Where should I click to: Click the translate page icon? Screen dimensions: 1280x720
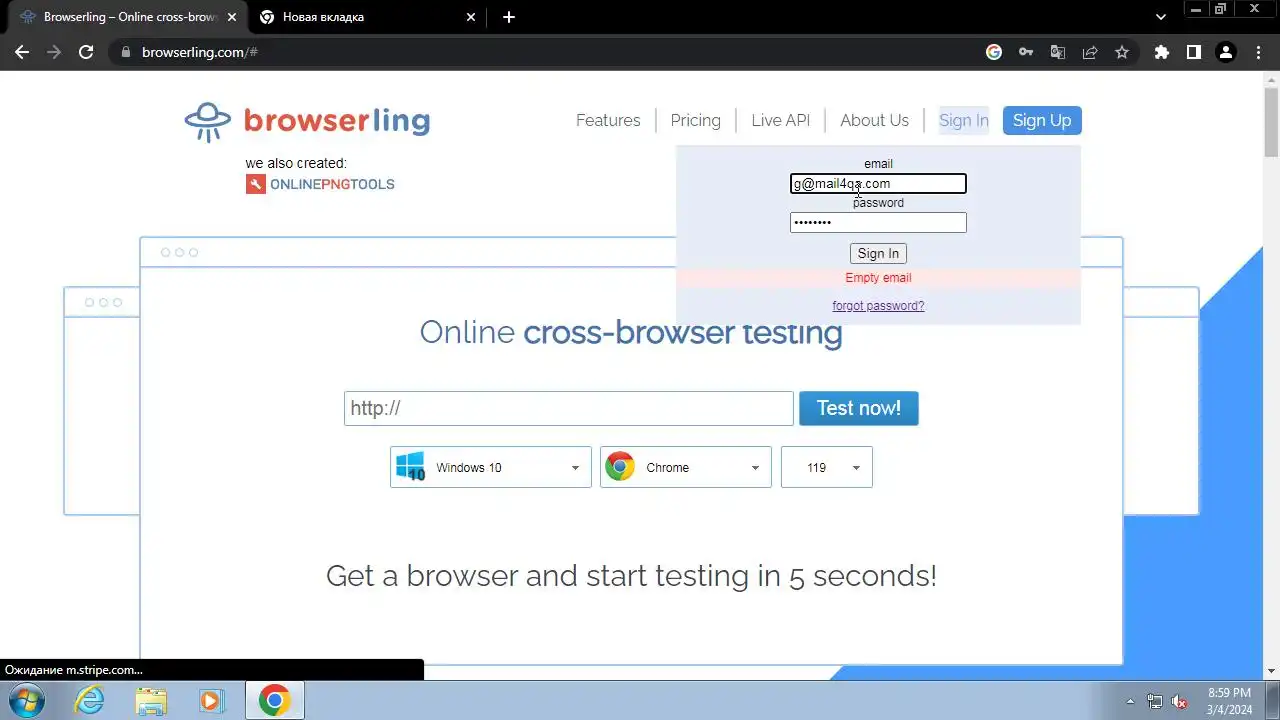(x=1058, y=52)
